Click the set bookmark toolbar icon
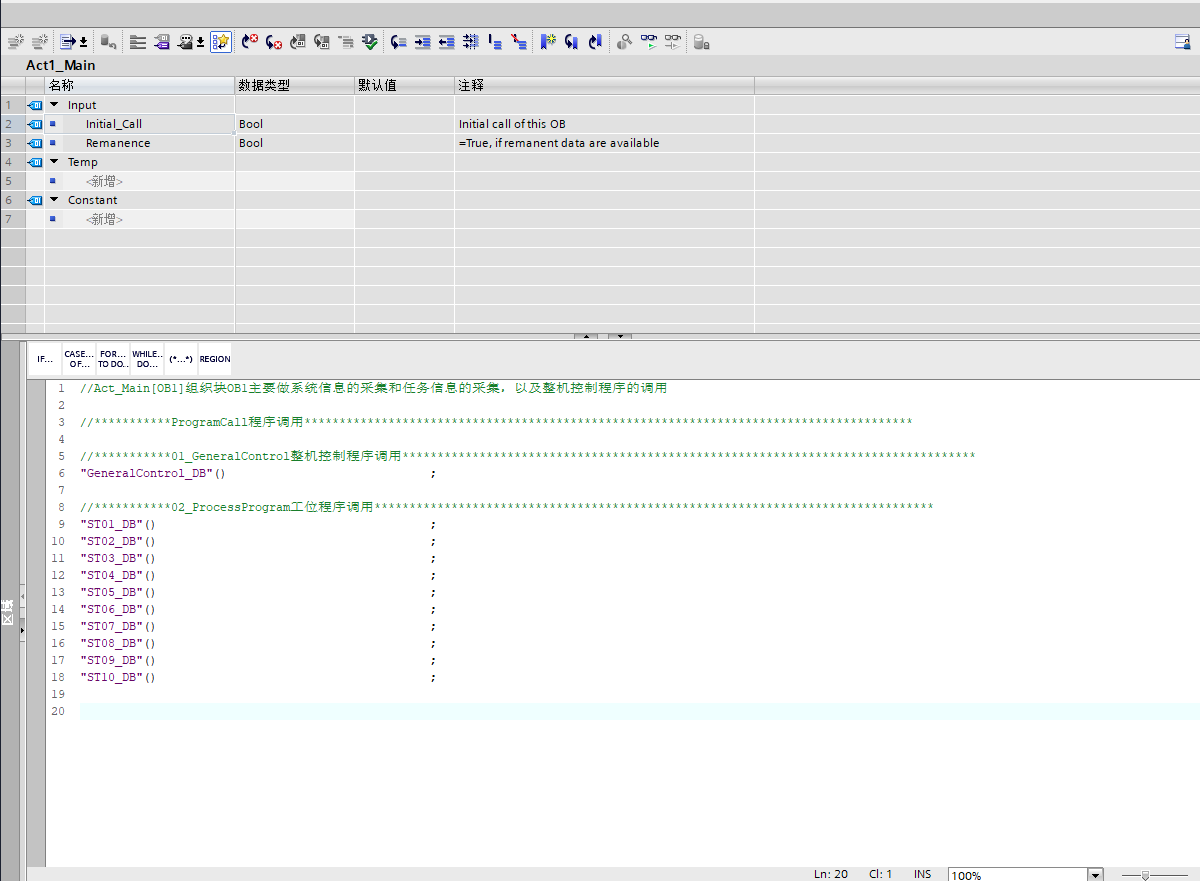The width and height of the screenshot is (1200, 881). [547, 41]
